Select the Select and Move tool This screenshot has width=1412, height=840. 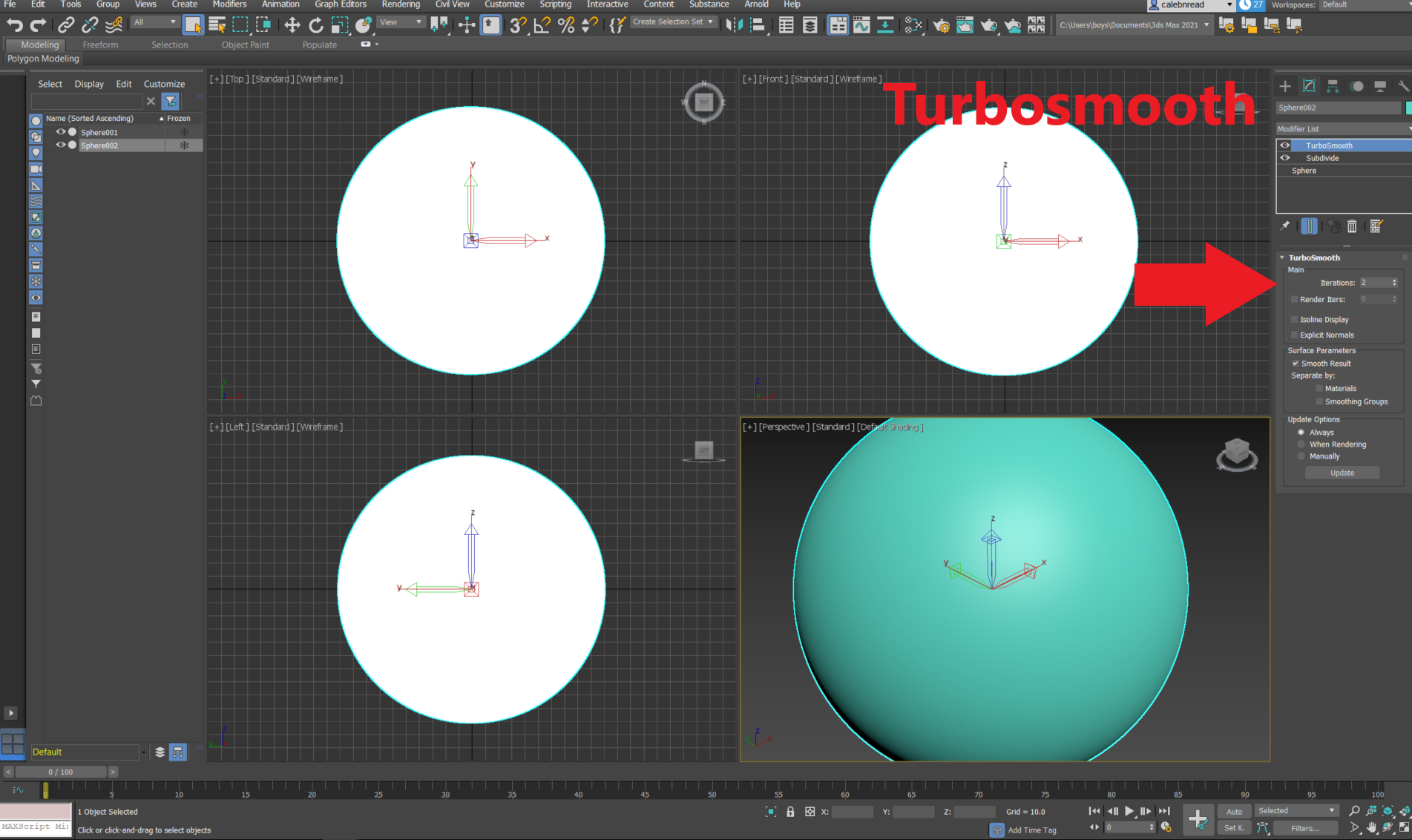click(x=292, y=24)
